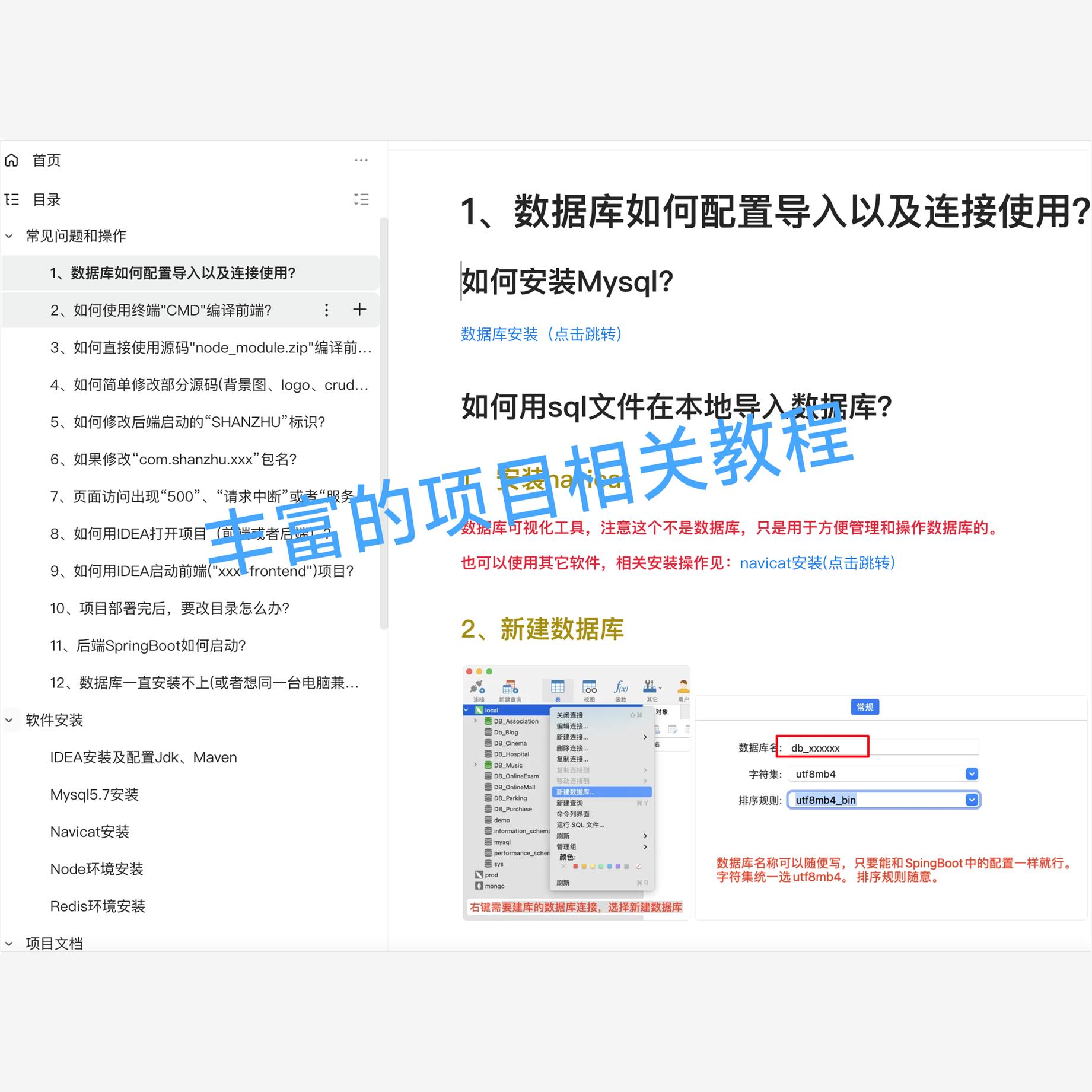Viewport: 1092px width, 1092px height.
Task: Collapse the 软件安装 section
Action: 9,720
